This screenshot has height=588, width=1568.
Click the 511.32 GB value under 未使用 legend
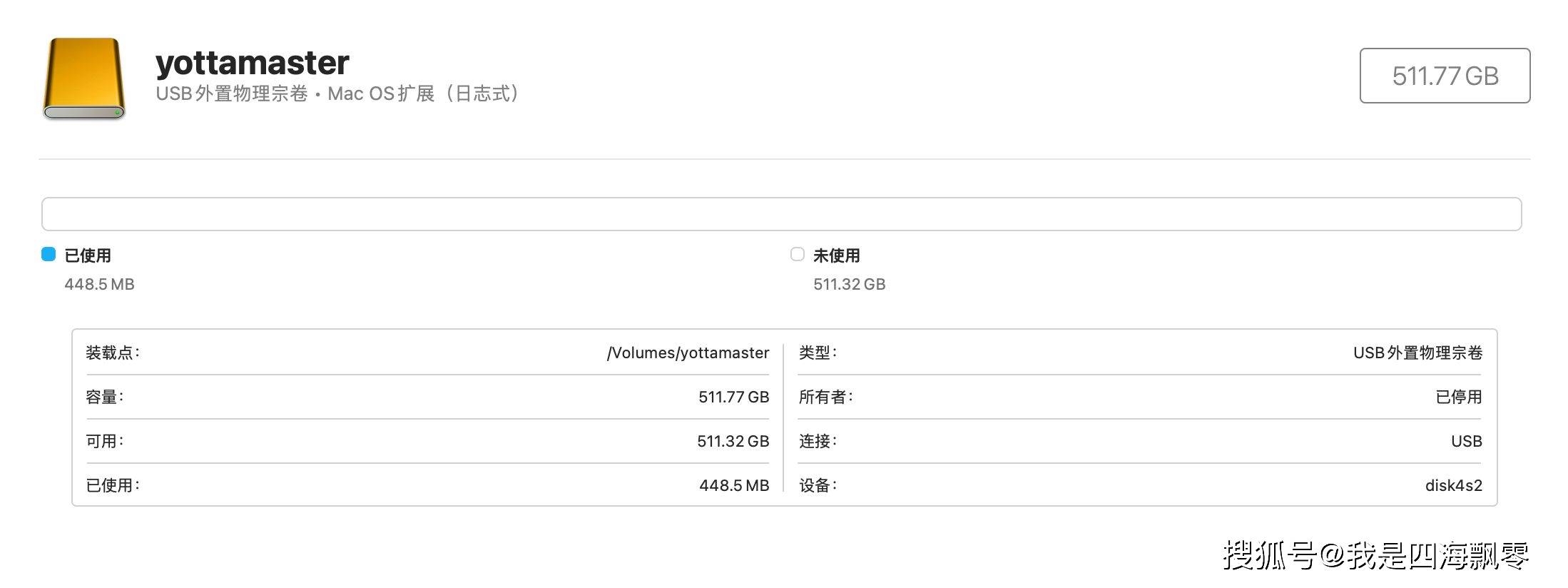pyautogui.click(x=849, y=284)
